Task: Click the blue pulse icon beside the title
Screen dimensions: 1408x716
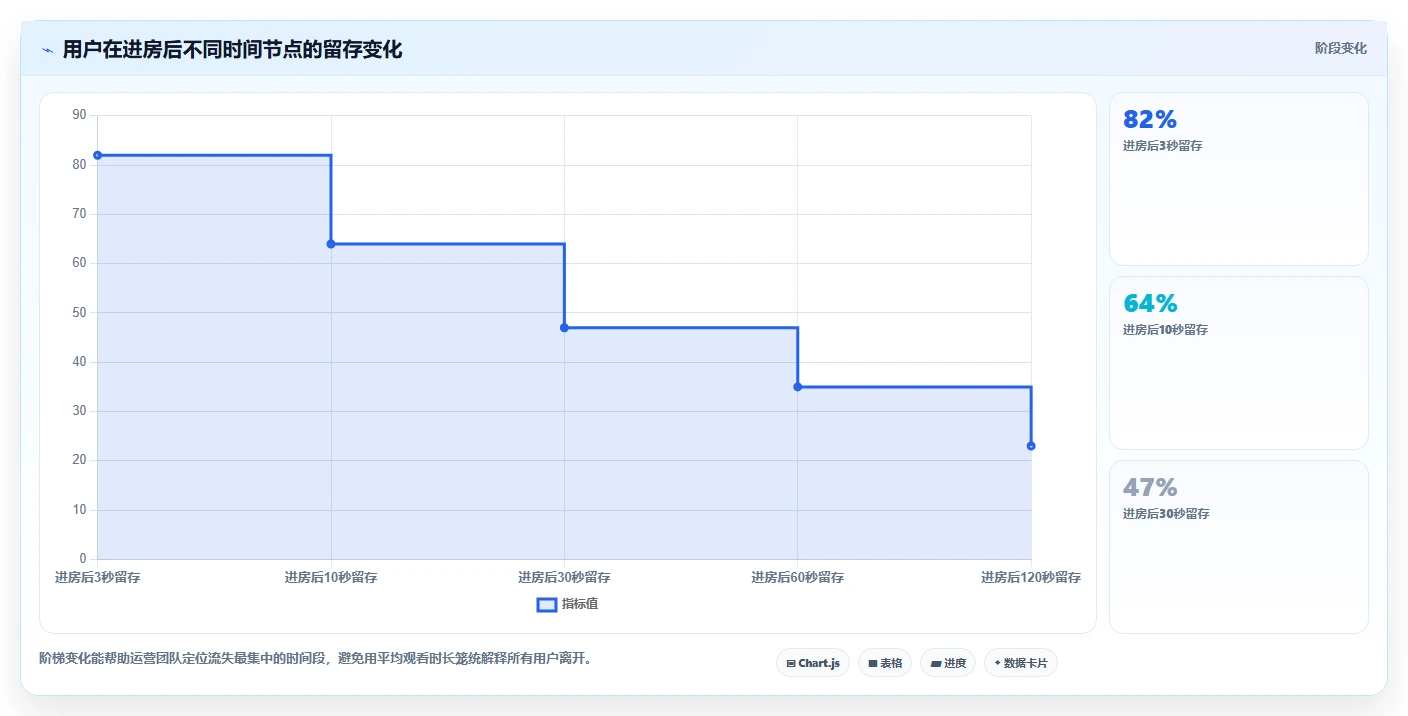Action: point(47,50)
